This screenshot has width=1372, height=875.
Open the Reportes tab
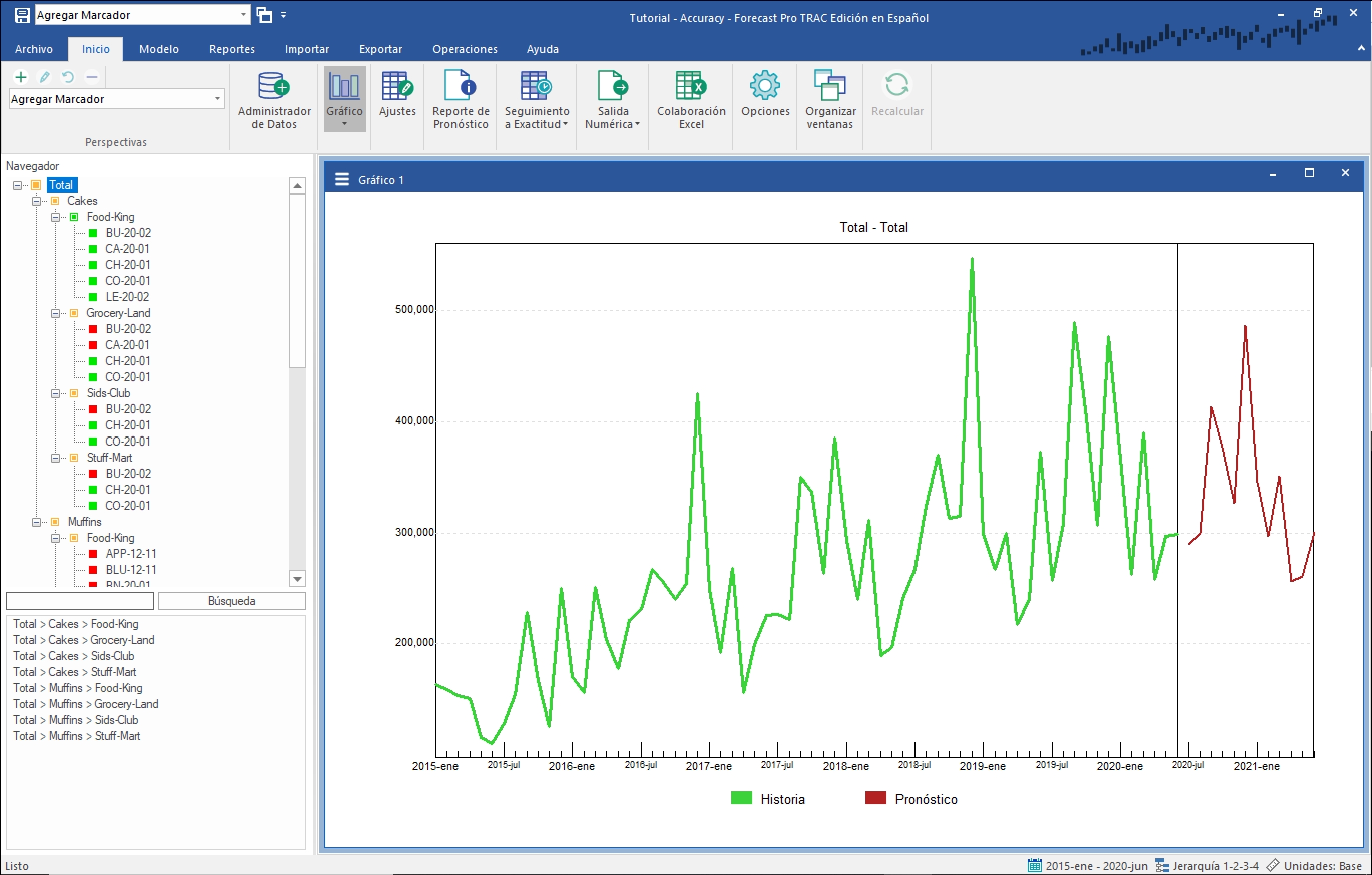pos(232,49)
